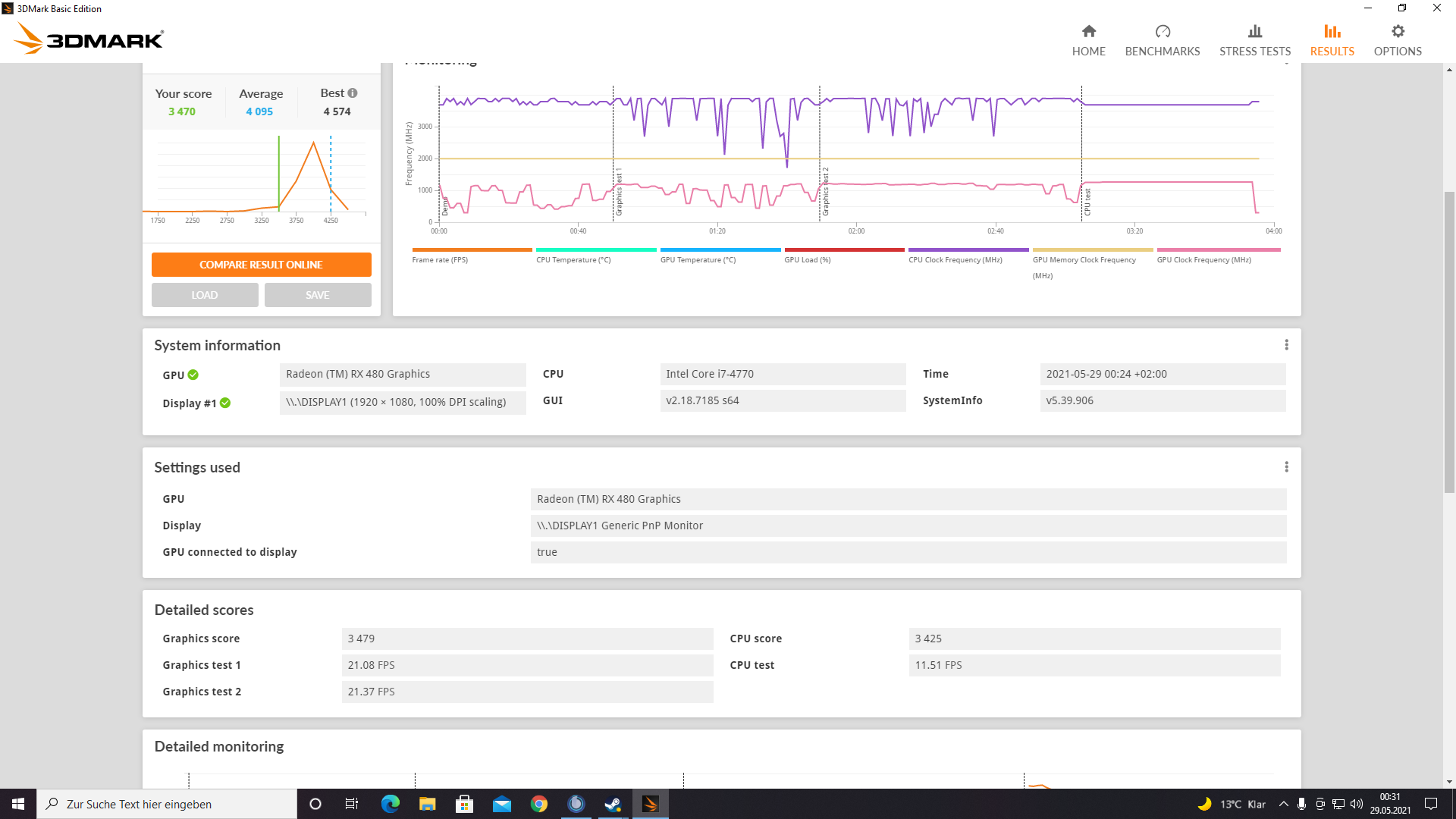The height and width of the screenshot is (819, 1456).
Task: Open the Options gear icon
Action: click(1397, 31)
